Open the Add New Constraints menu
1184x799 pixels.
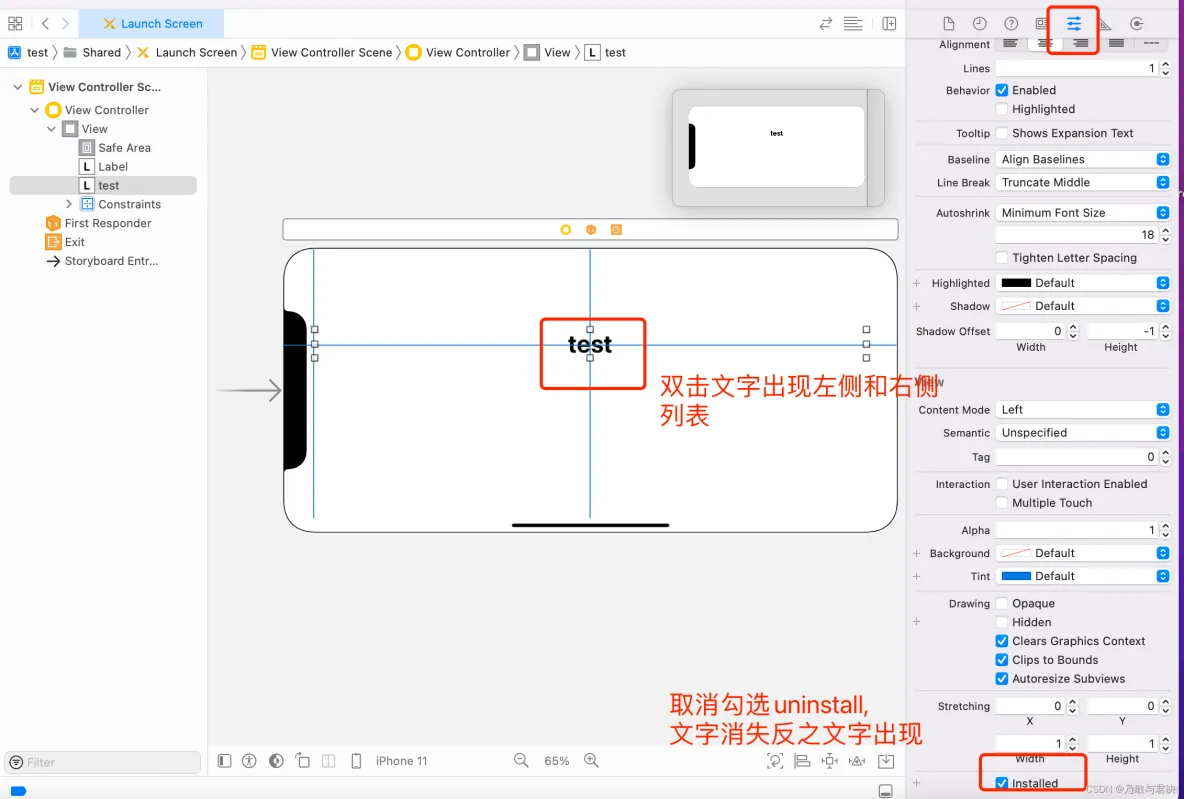click(830, 760)
